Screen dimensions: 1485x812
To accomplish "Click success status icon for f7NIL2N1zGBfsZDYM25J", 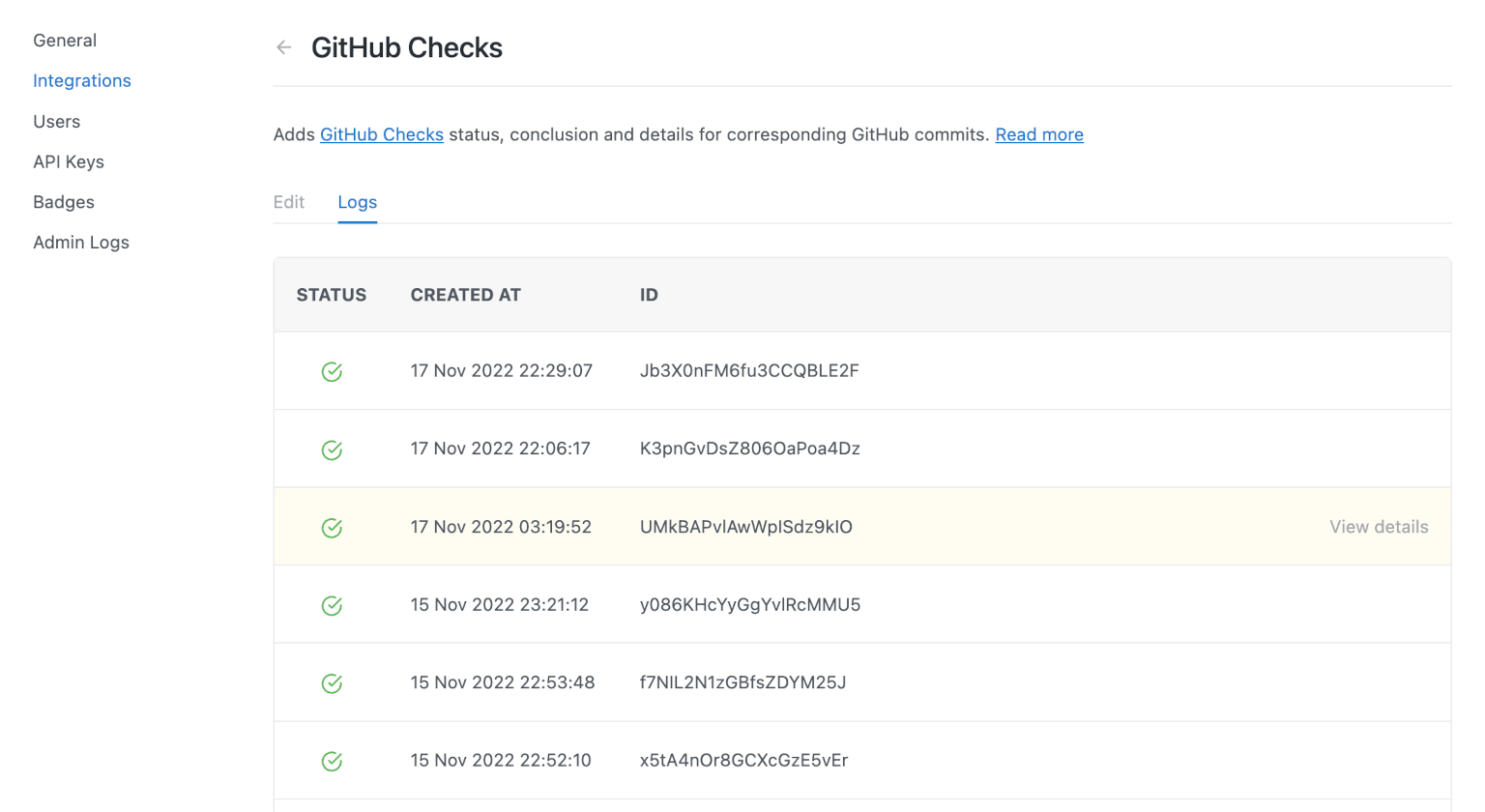I will (332, 683).
